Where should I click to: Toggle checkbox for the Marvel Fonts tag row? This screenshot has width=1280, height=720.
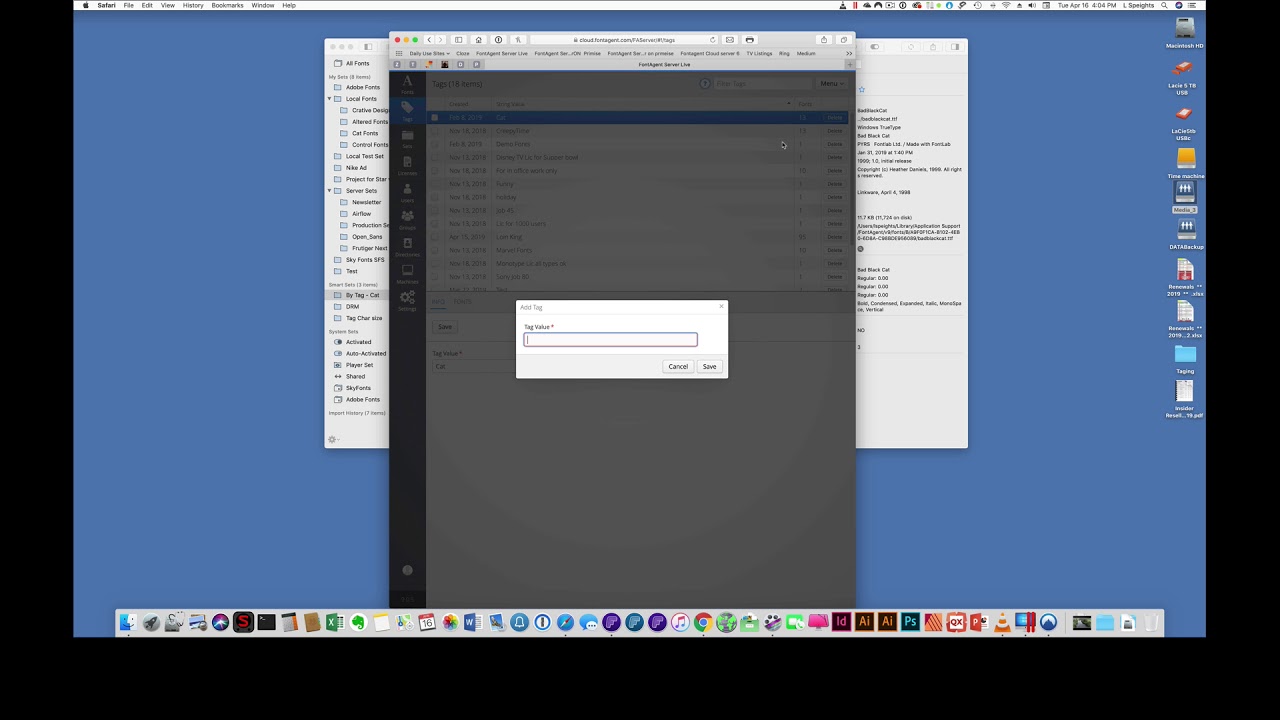coord(435,250)
